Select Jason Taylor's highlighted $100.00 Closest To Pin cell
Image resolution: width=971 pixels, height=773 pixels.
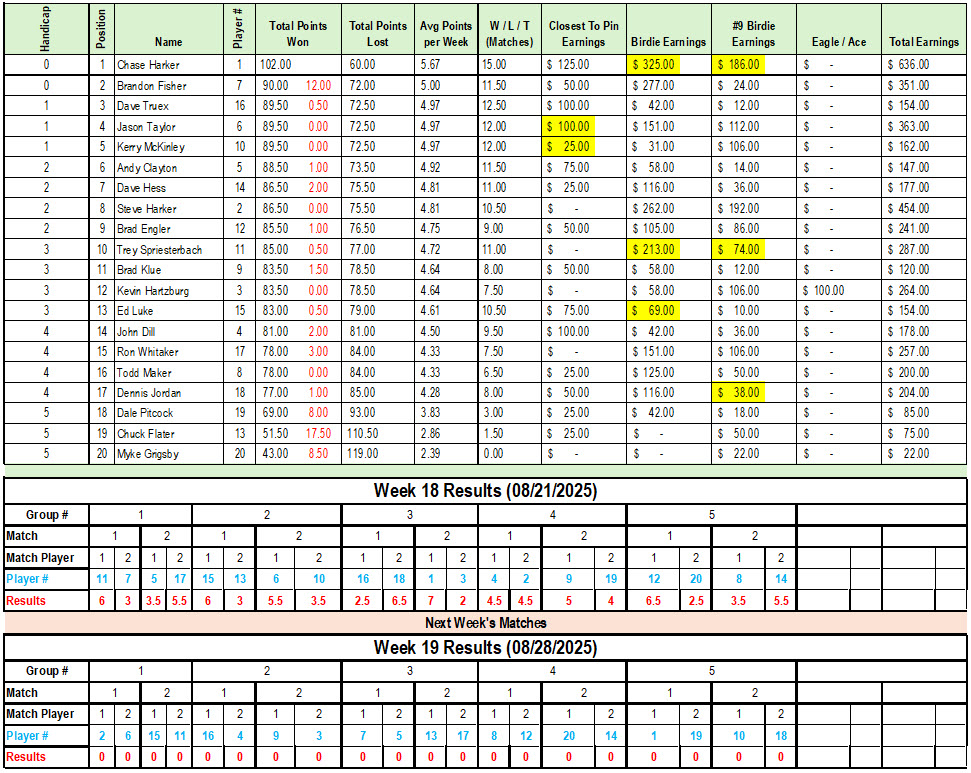coord(568,127)
